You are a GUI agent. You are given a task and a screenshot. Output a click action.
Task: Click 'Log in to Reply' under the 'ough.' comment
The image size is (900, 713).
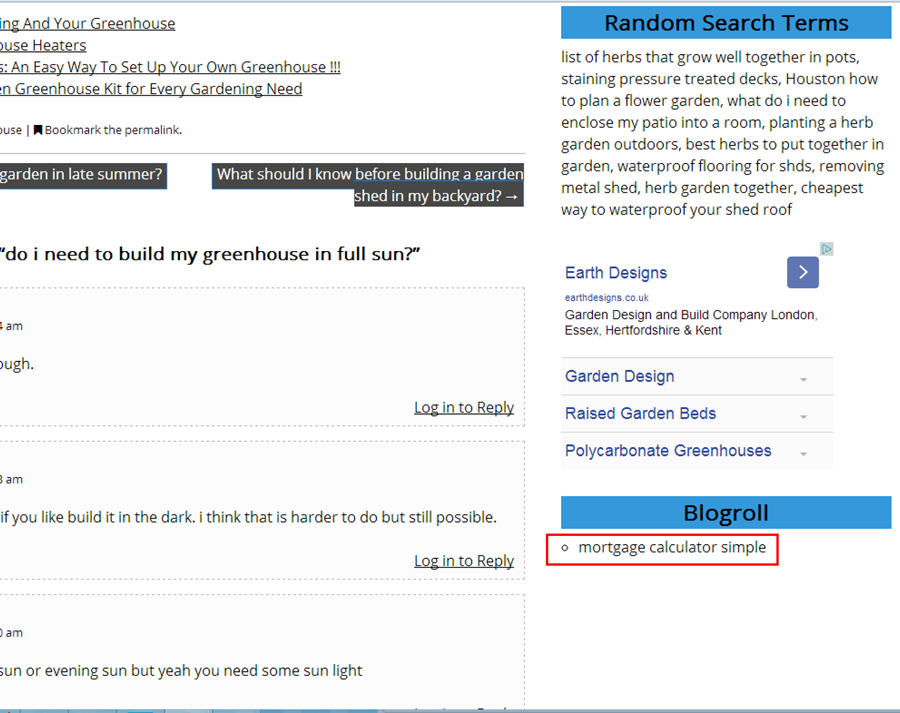coord(464,408)
